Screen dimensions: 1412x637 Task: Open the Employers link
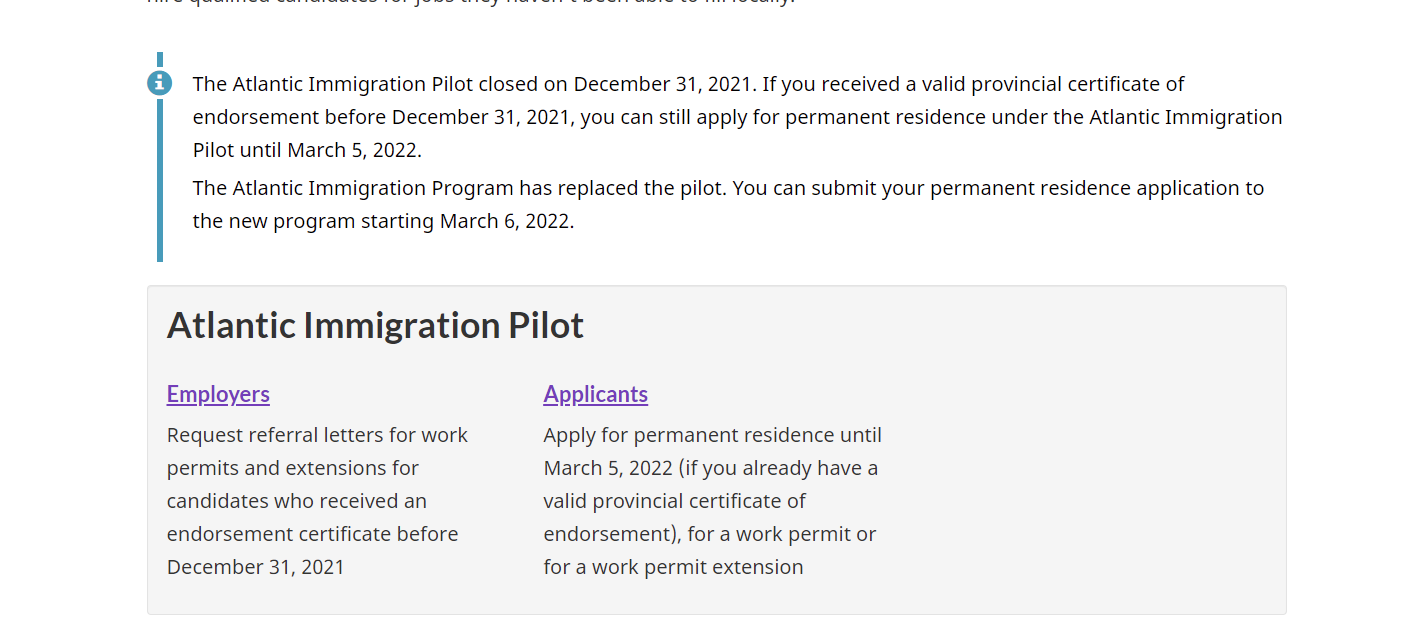[x=218, y=394]
